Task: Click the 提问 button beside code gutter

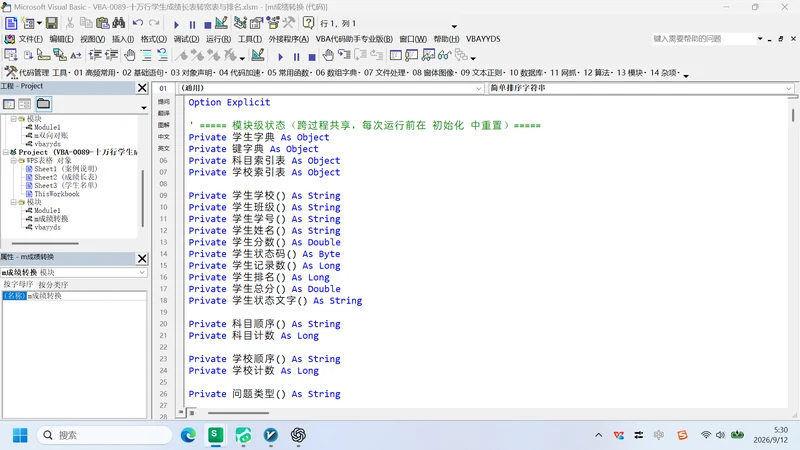Action: (164, 102)
